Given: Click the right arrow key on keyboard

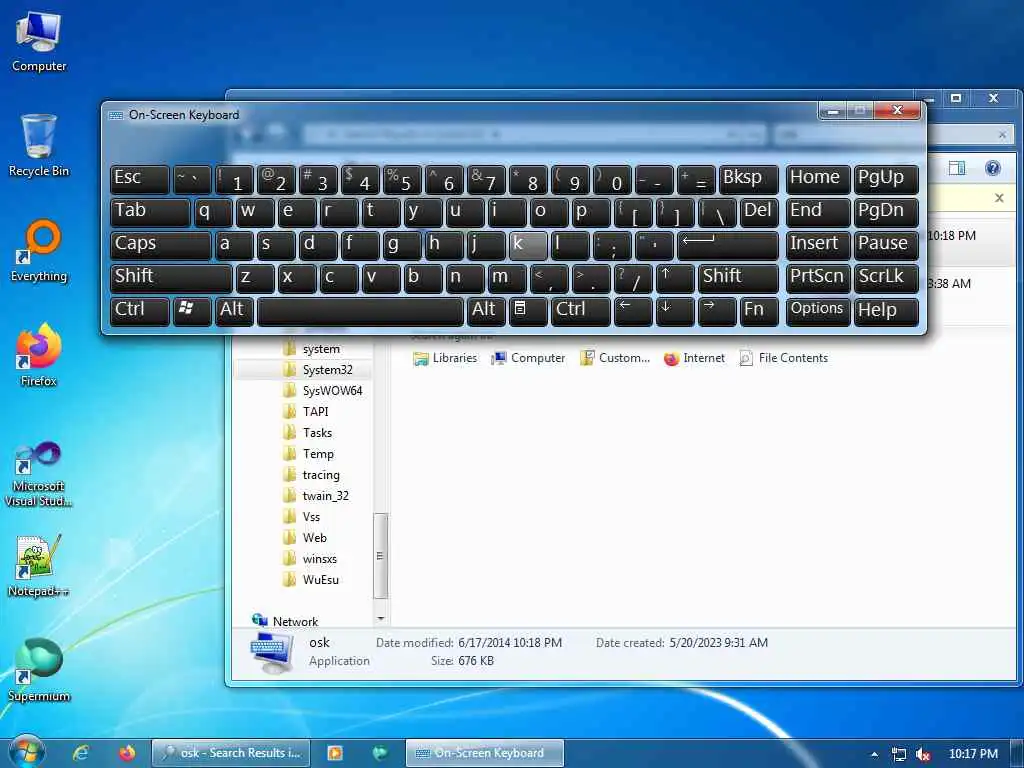Looking at the screenshot, I should coord(716,311).
